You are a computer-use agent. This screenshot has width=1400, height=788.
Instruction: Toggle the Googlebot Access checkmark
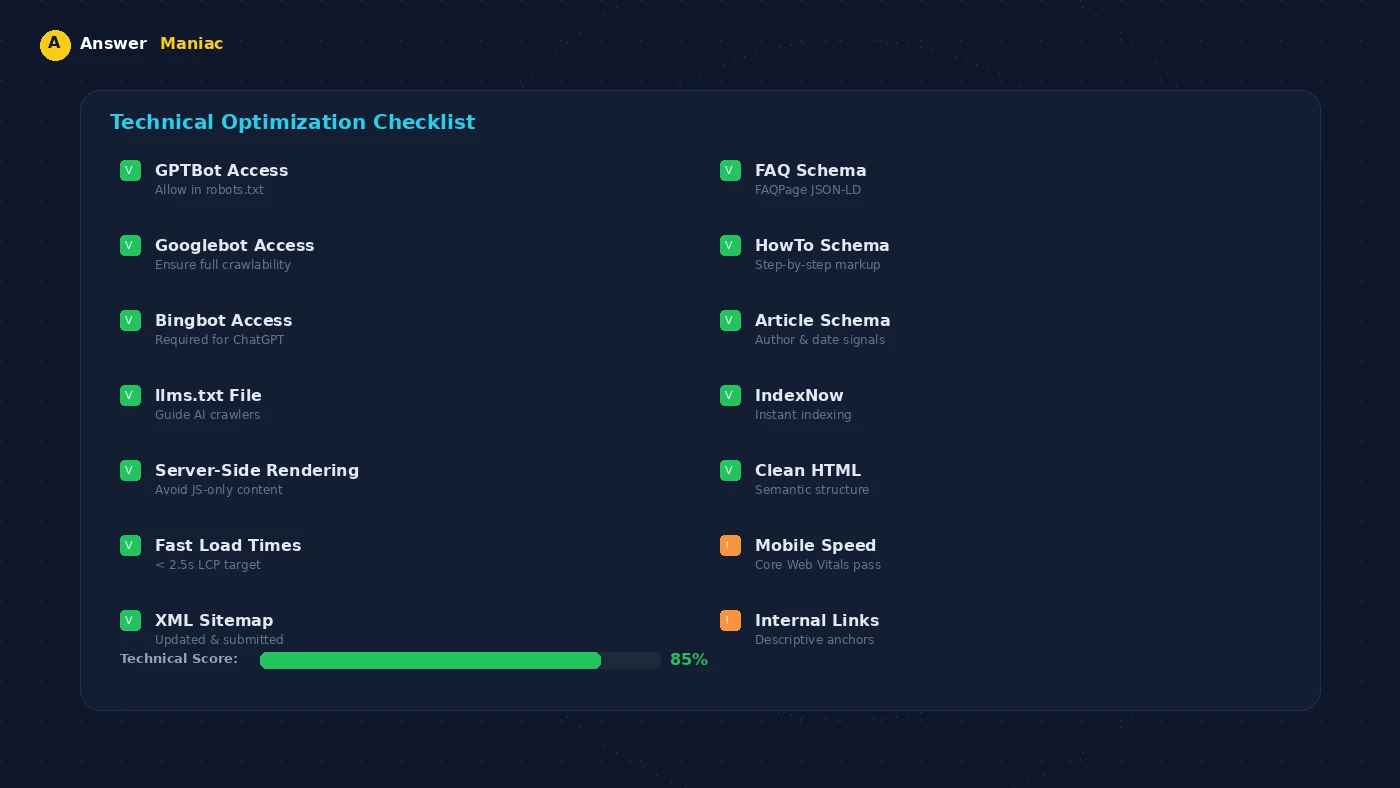[x=130, y=245]
